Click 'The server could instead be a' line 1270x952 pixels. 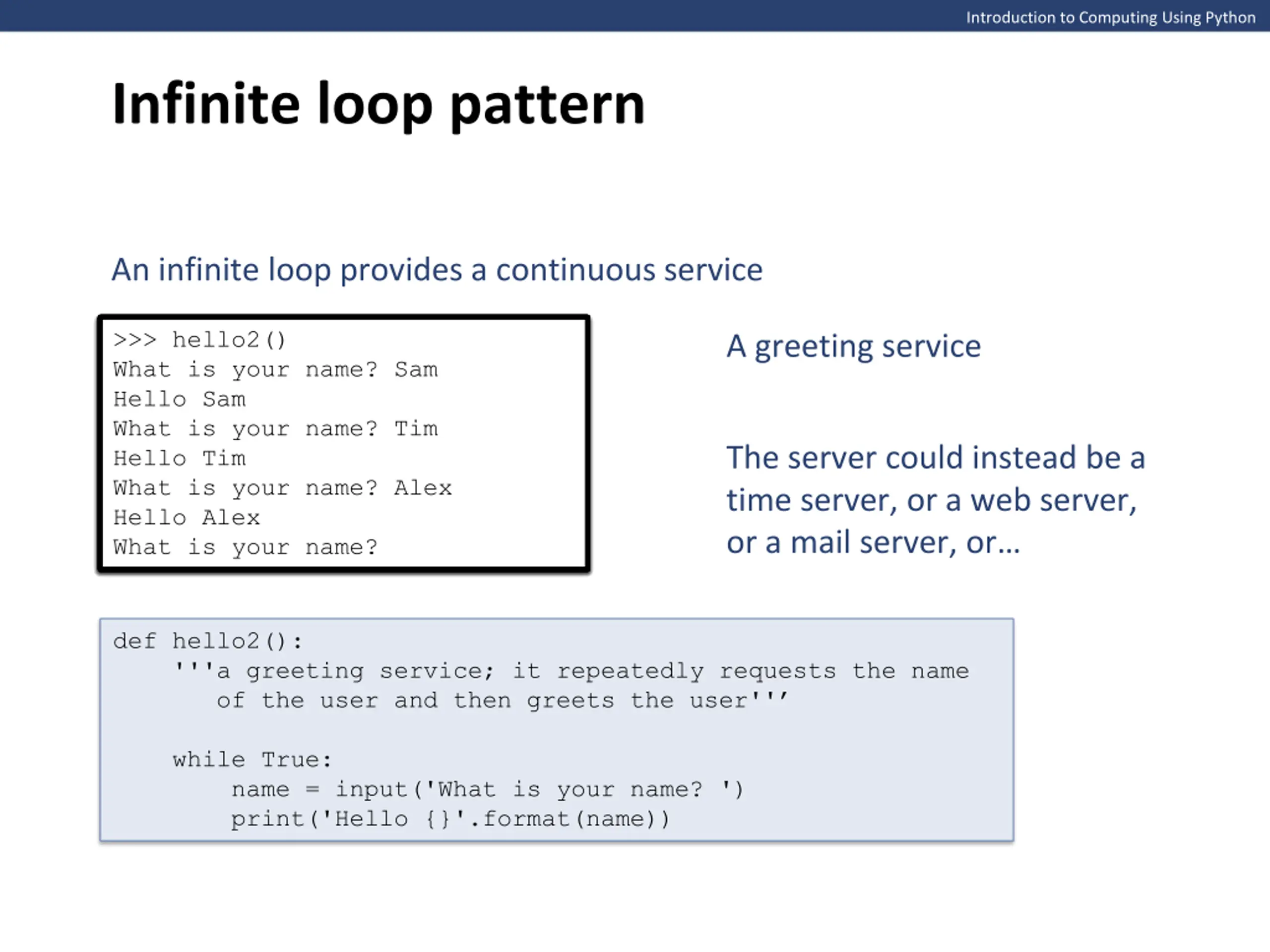click(936, 458)
